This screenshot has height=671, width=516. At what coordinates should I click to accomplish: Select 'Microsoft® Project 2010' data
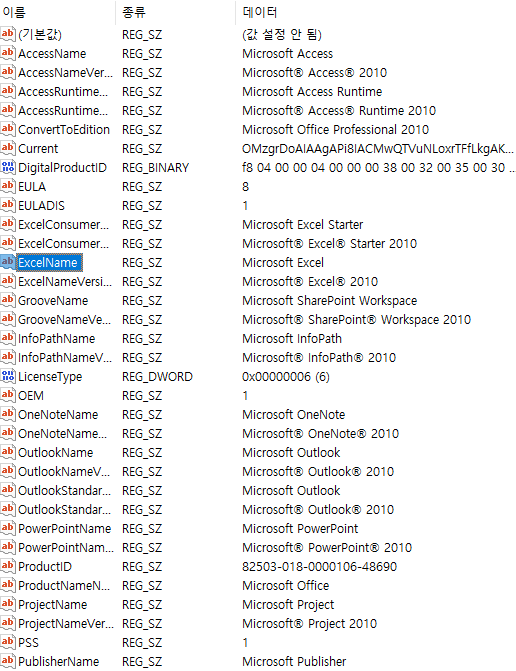(x=309, y=623)
